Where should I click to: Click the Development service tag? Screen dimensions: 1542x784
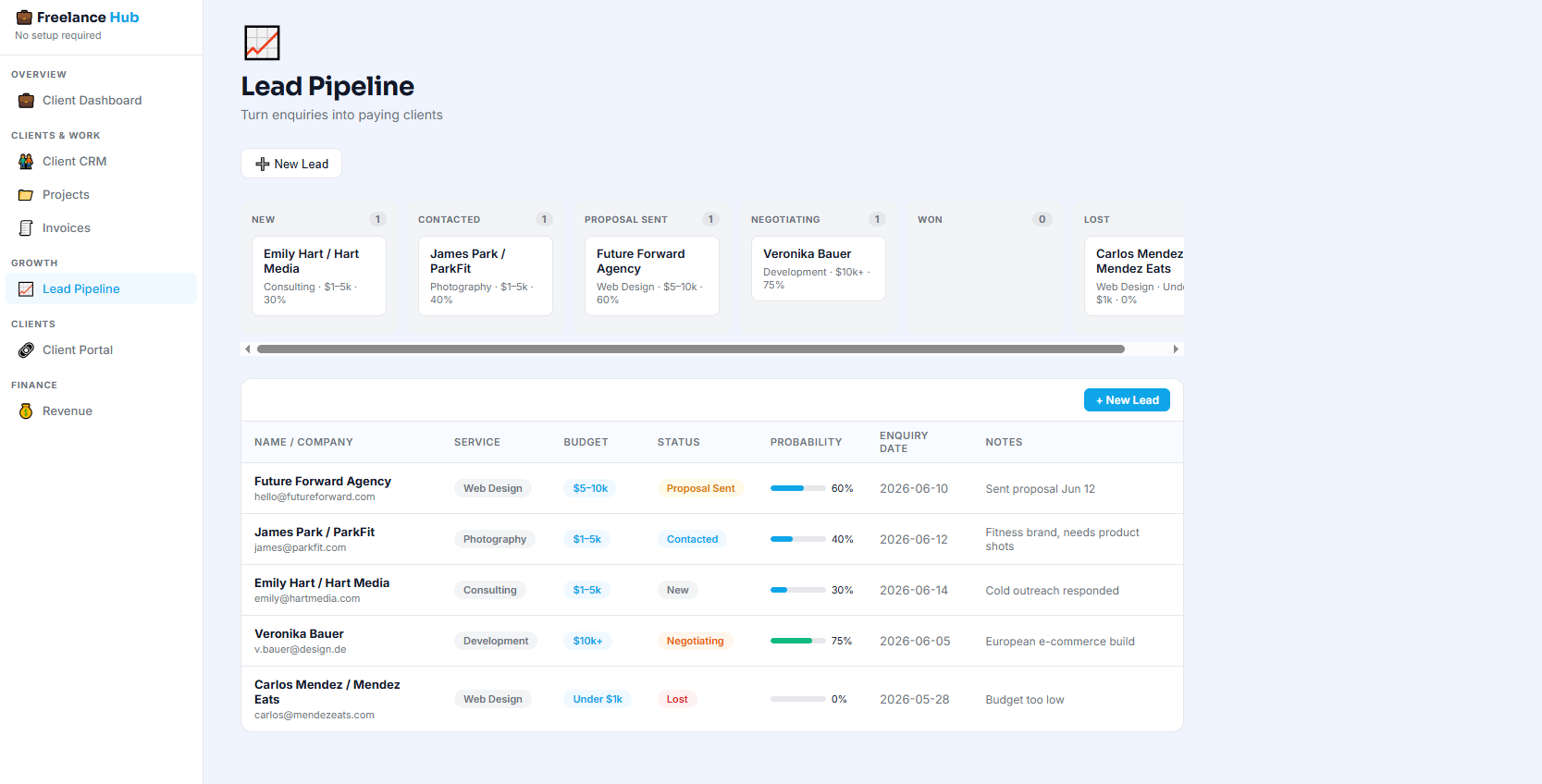point(496,641)
